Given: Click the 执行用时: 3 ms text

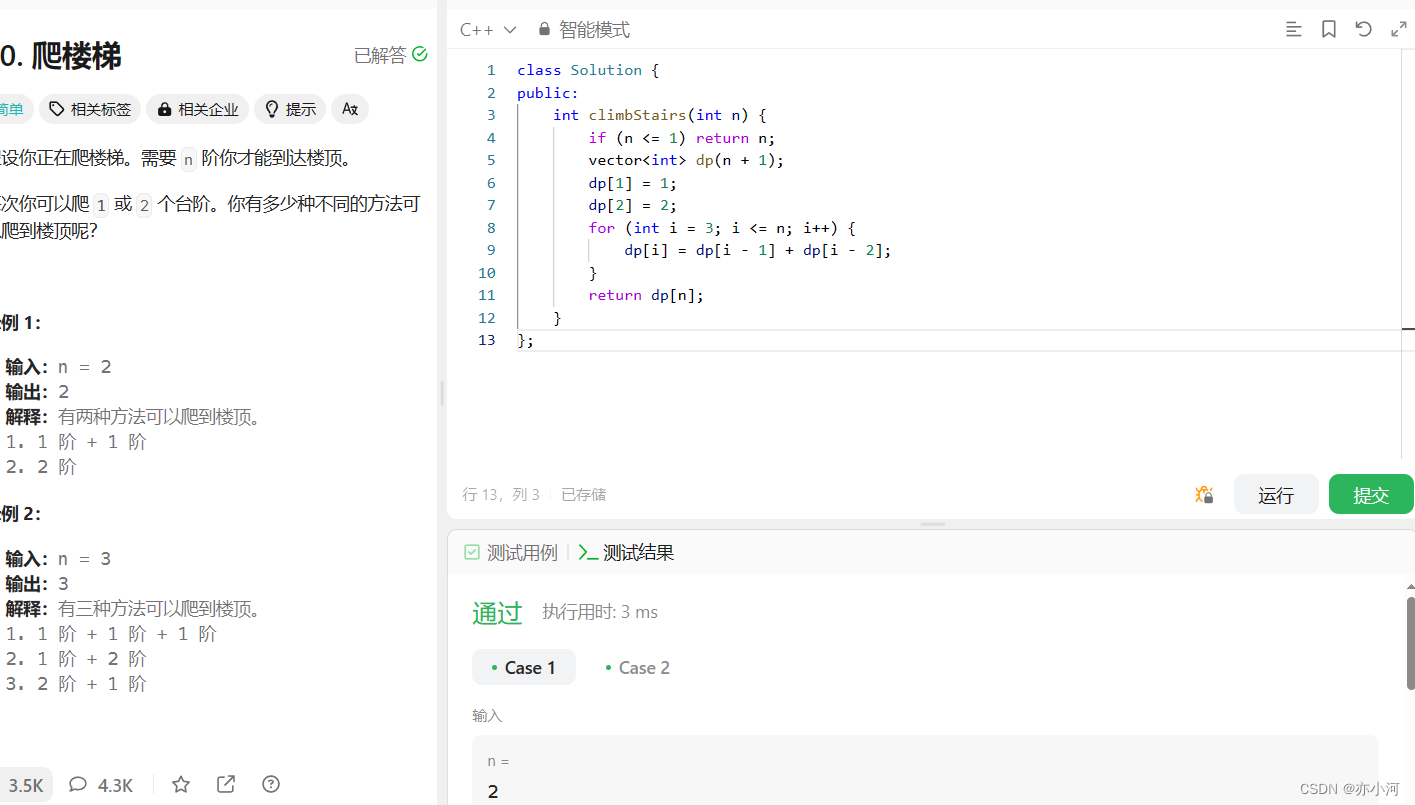Looking at the screenshot, I should (x=600, y=612).
